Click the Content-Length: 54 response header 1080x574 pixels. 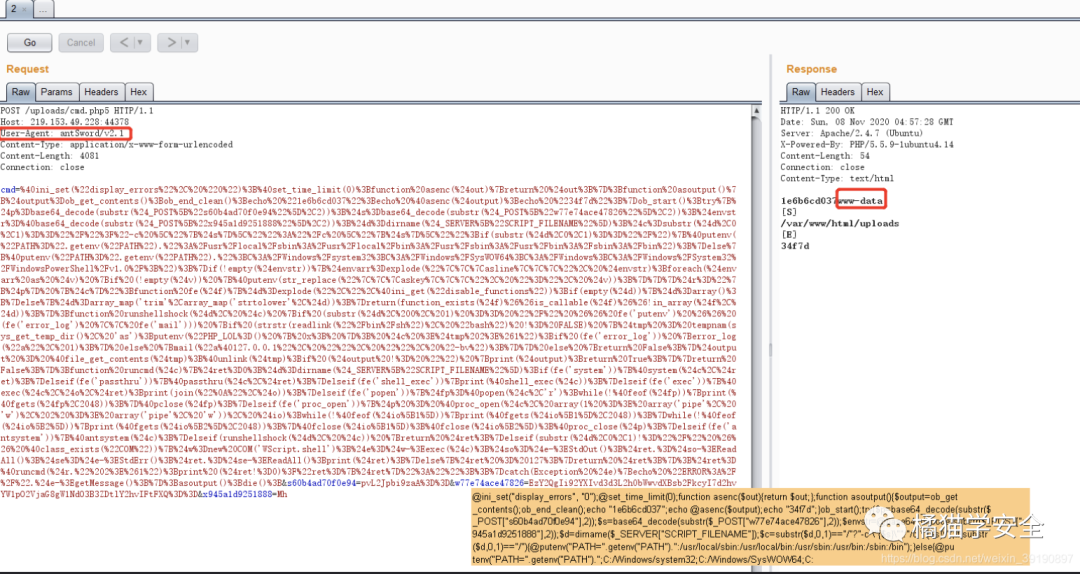click(x=825, y=156)
